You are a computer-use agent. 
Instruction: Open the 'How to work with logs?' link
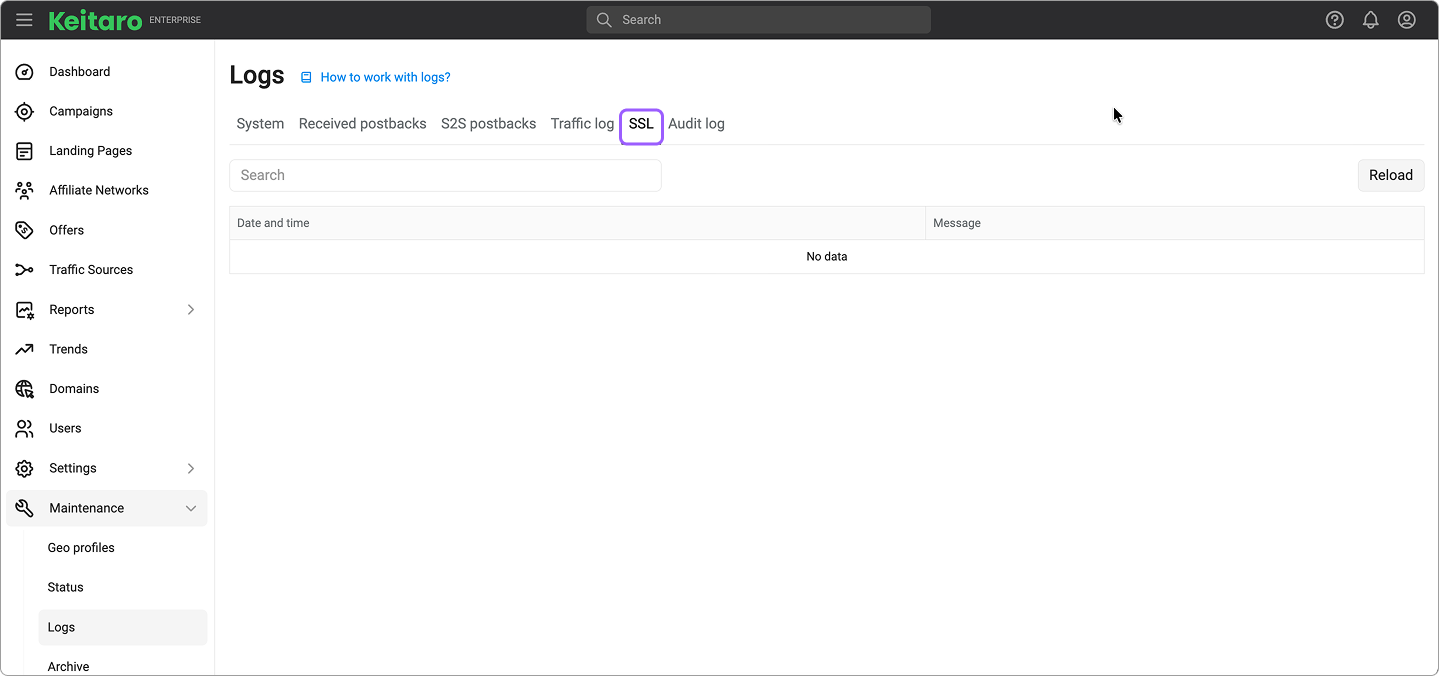tap(385, 77)
